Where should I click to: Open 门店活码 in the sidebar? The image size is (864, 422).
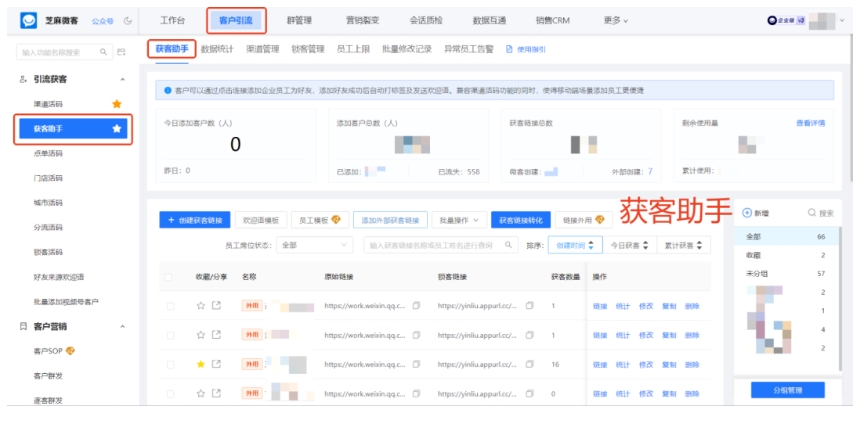48,178
